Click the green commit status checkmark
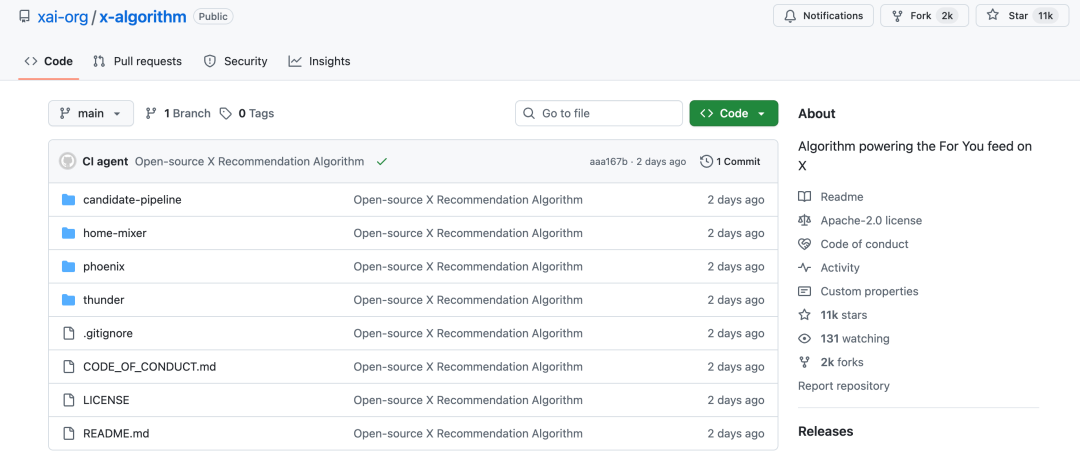Image resolution: width=1080 pixels, height=457 pixels. click(x=382, y=161)
